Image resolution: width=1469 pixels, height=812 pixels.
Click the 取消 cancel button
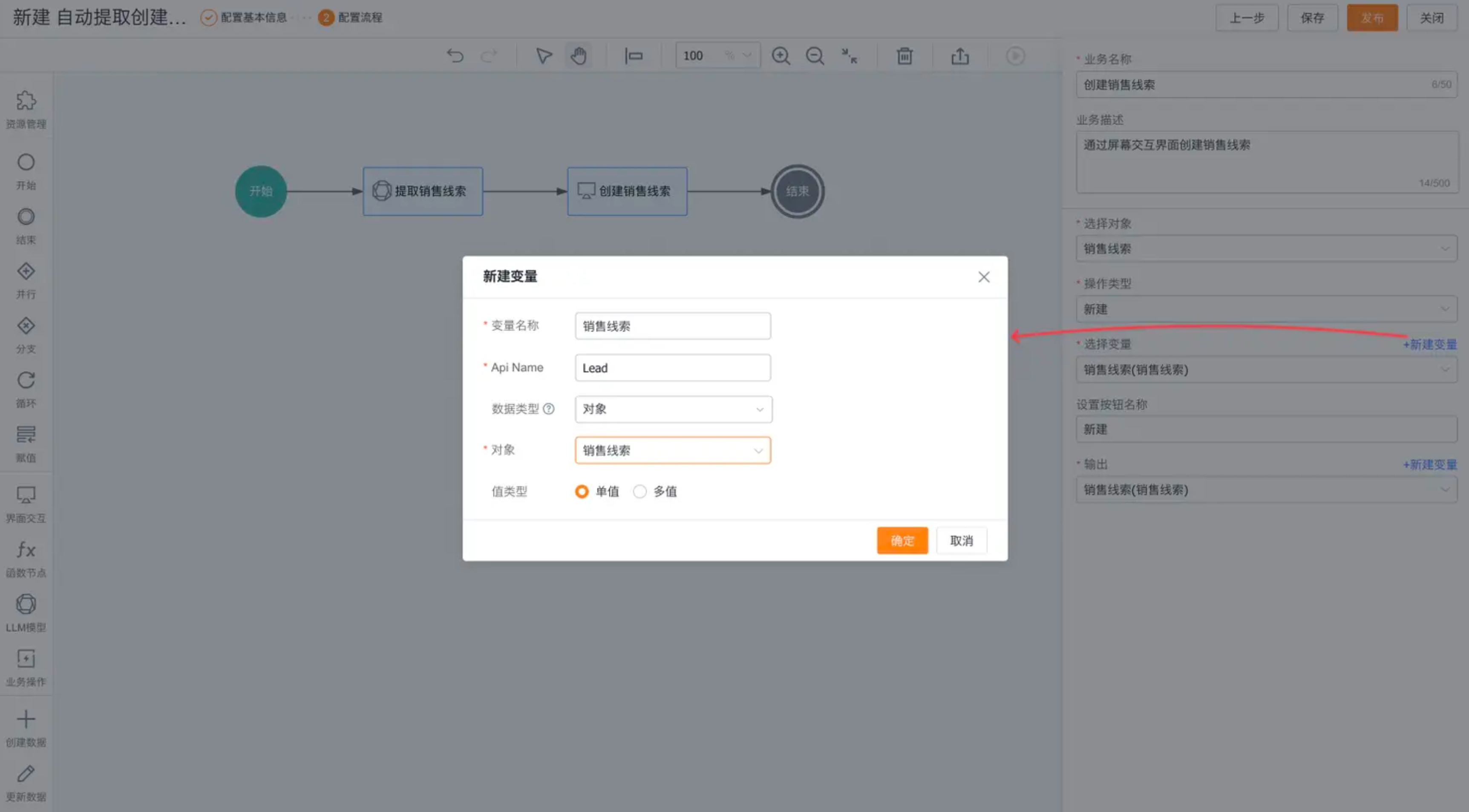[962, 541]
